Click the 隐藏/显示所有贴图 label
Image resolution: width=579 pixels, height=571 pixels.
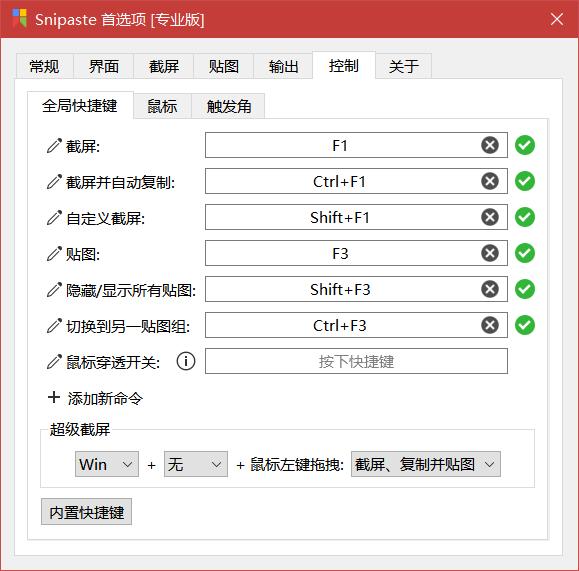click(x=131, y=290)
